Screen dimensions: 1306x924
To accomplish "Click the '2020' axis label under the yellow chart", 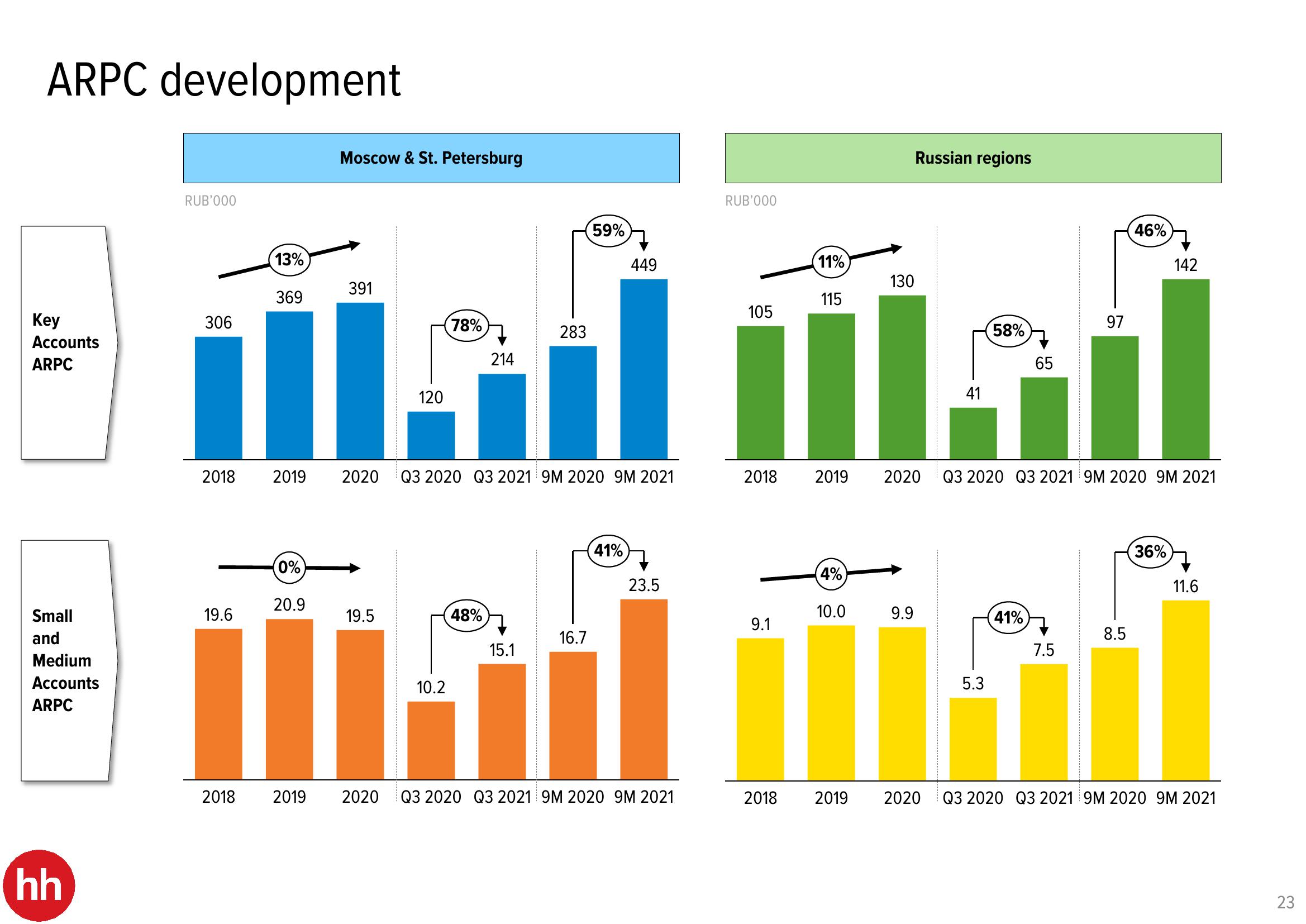I will [x=902, y=798].
